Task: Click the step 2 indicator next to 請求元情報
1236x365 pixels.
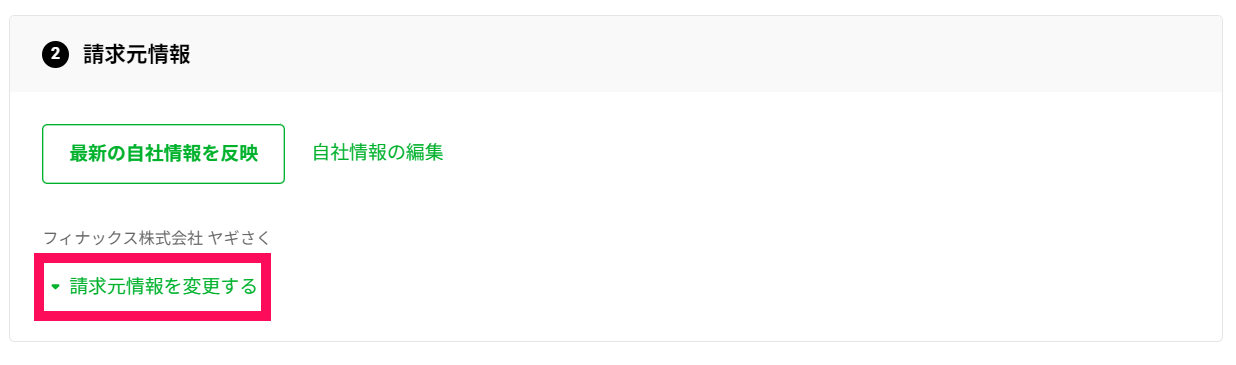Action: (55, 54)
